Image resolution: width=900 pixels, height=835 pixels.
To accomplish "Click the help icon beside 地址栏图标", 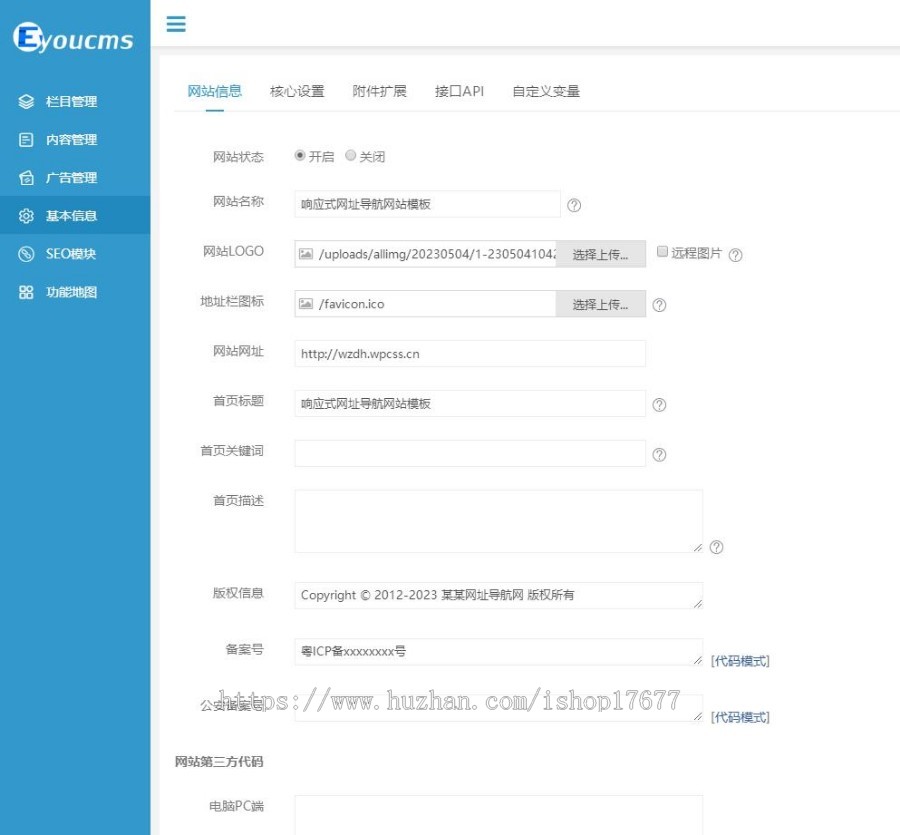I will (660, 305).
